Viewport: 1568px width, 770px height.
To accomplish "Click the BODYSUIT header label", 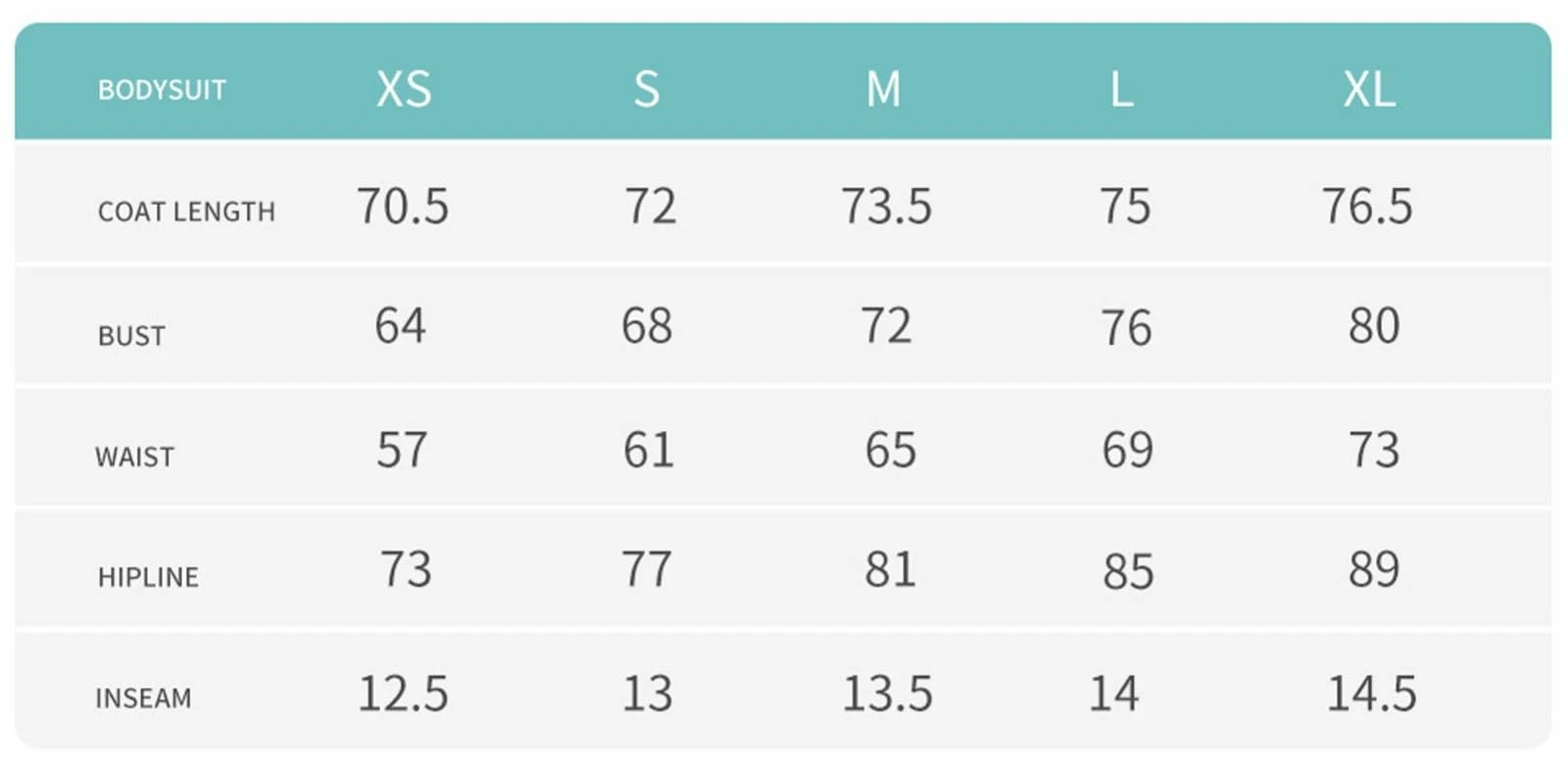I will (x=162, y=90).
